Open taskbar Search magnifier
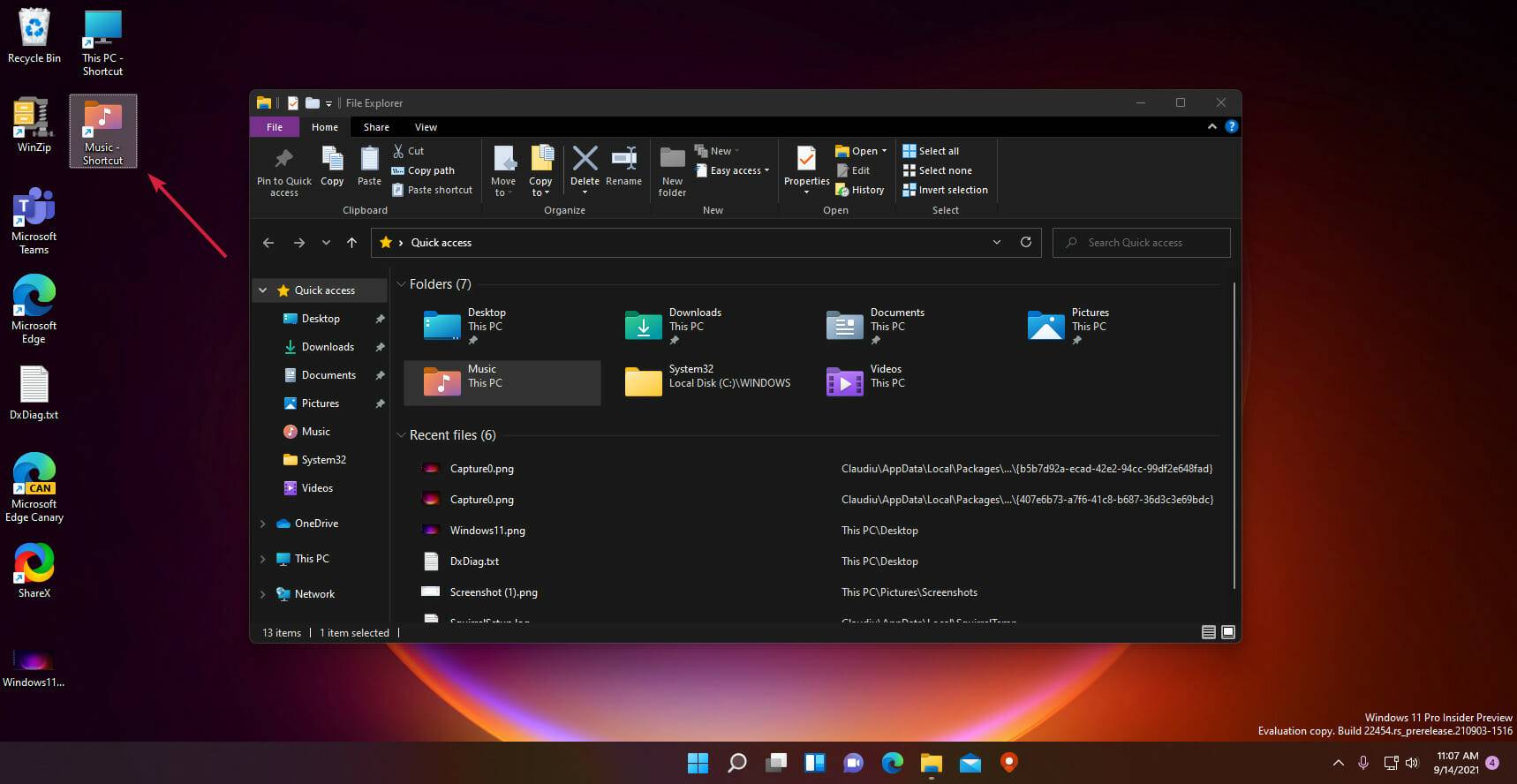The height and width of the screenshot is (784, 1517). (x=736, y=763)
